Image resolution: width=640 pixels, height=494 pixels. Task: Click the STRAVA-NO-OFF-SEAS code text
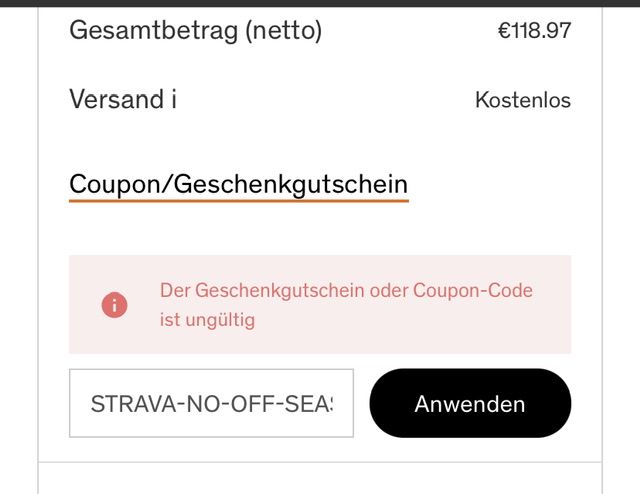pyautogui.click(x=211, y=404)
